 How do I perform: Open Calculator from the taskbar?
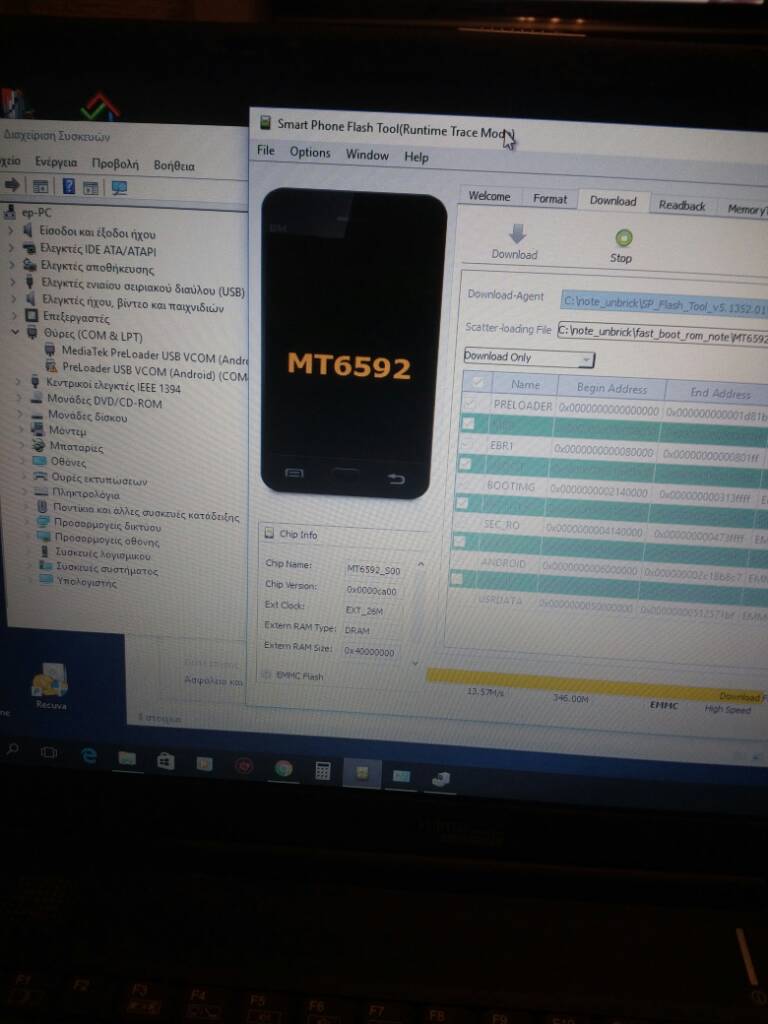coord(322,770)
